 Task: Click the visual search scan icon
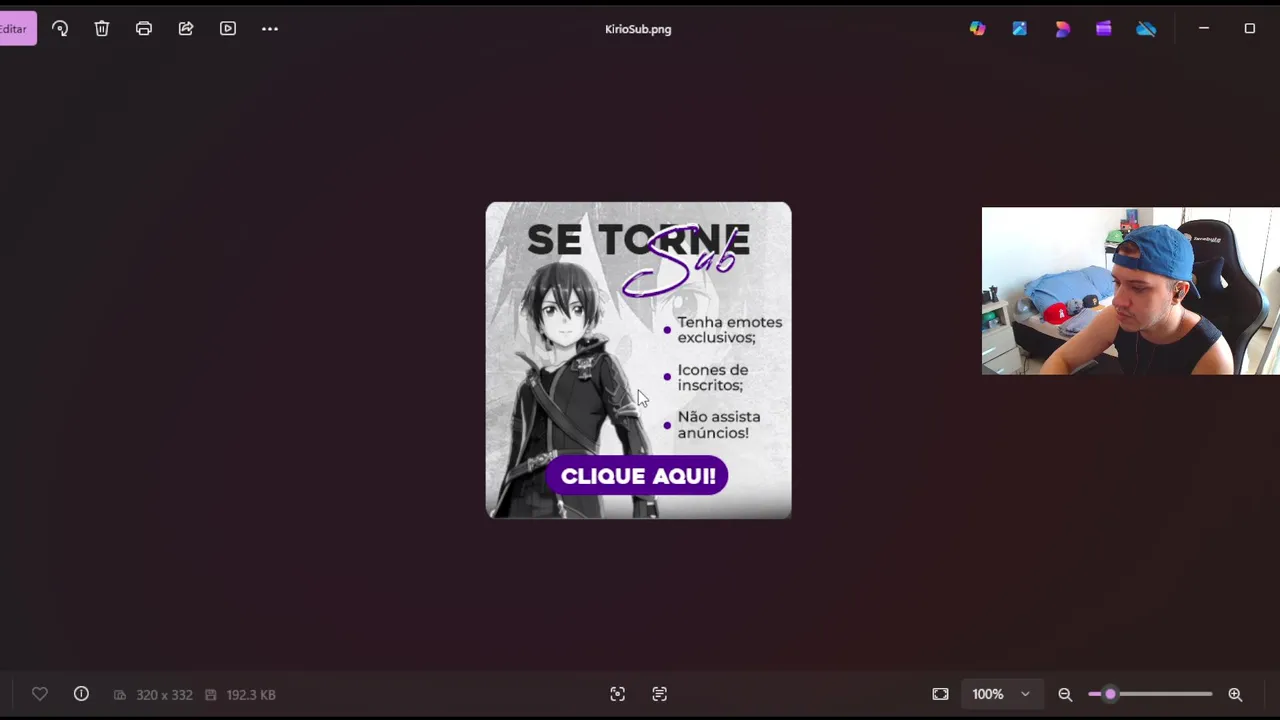click(618, 694)
